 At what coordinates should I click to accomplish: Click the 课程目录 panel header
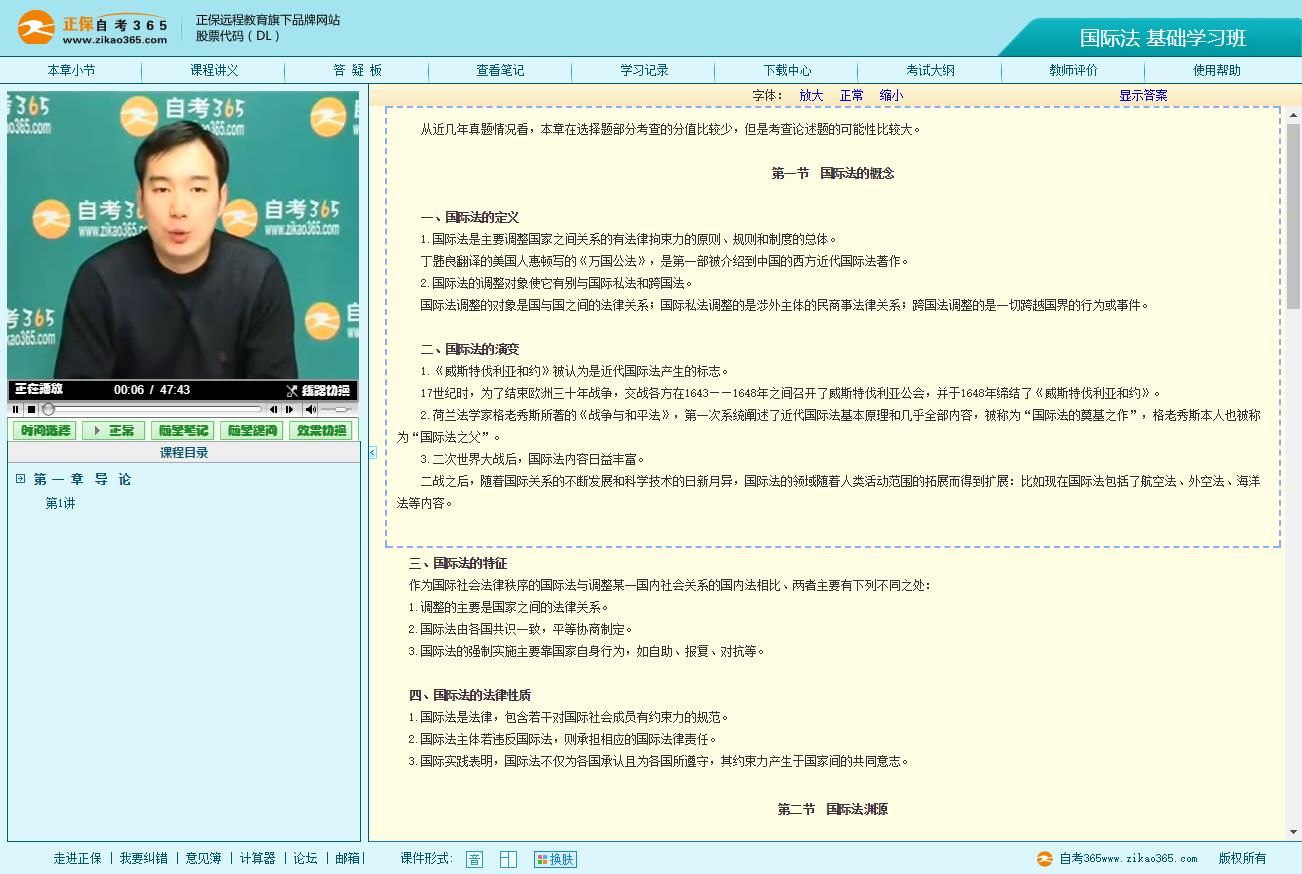coord(184,452)
